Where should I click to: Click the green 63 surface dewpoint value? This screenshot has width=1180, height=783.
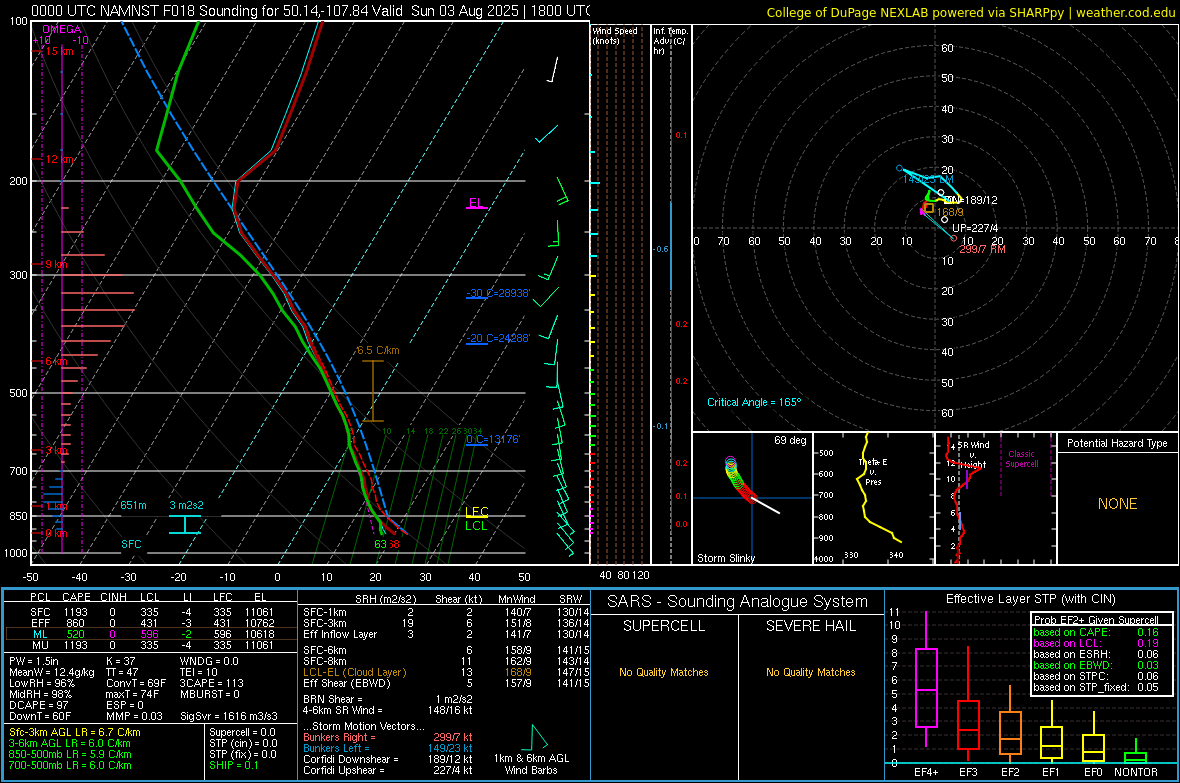380,544
